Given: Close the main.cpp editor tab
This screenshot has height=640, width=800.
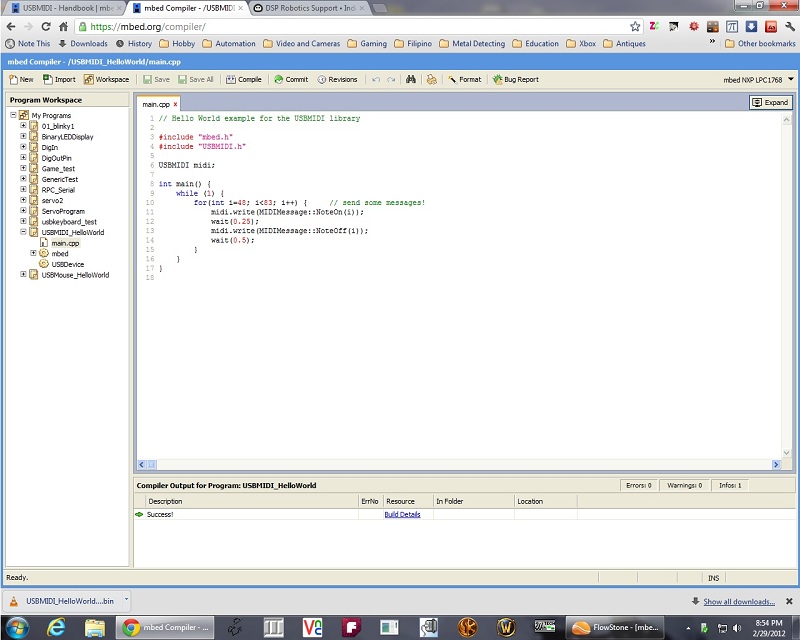Looking at the screenshot, I should click(x=175, y=104).
